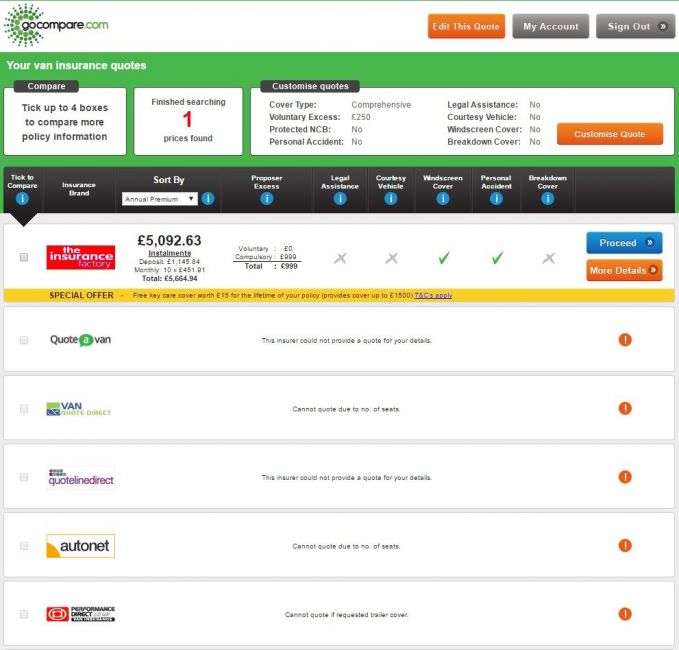
Task: Tick the quotelinedirect compare checkbox
Action: (x=24, y=477)
